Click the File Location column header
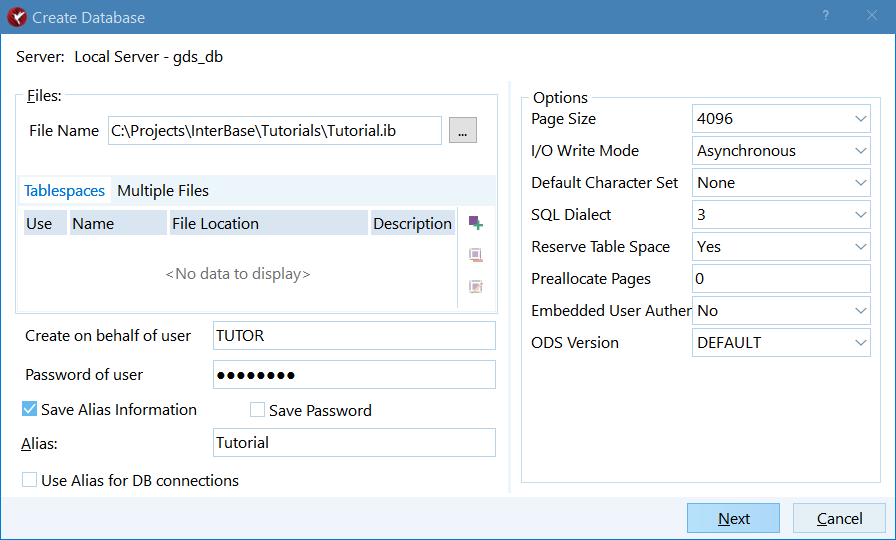Viewport: 896px width, 540px height. (269, 223)
